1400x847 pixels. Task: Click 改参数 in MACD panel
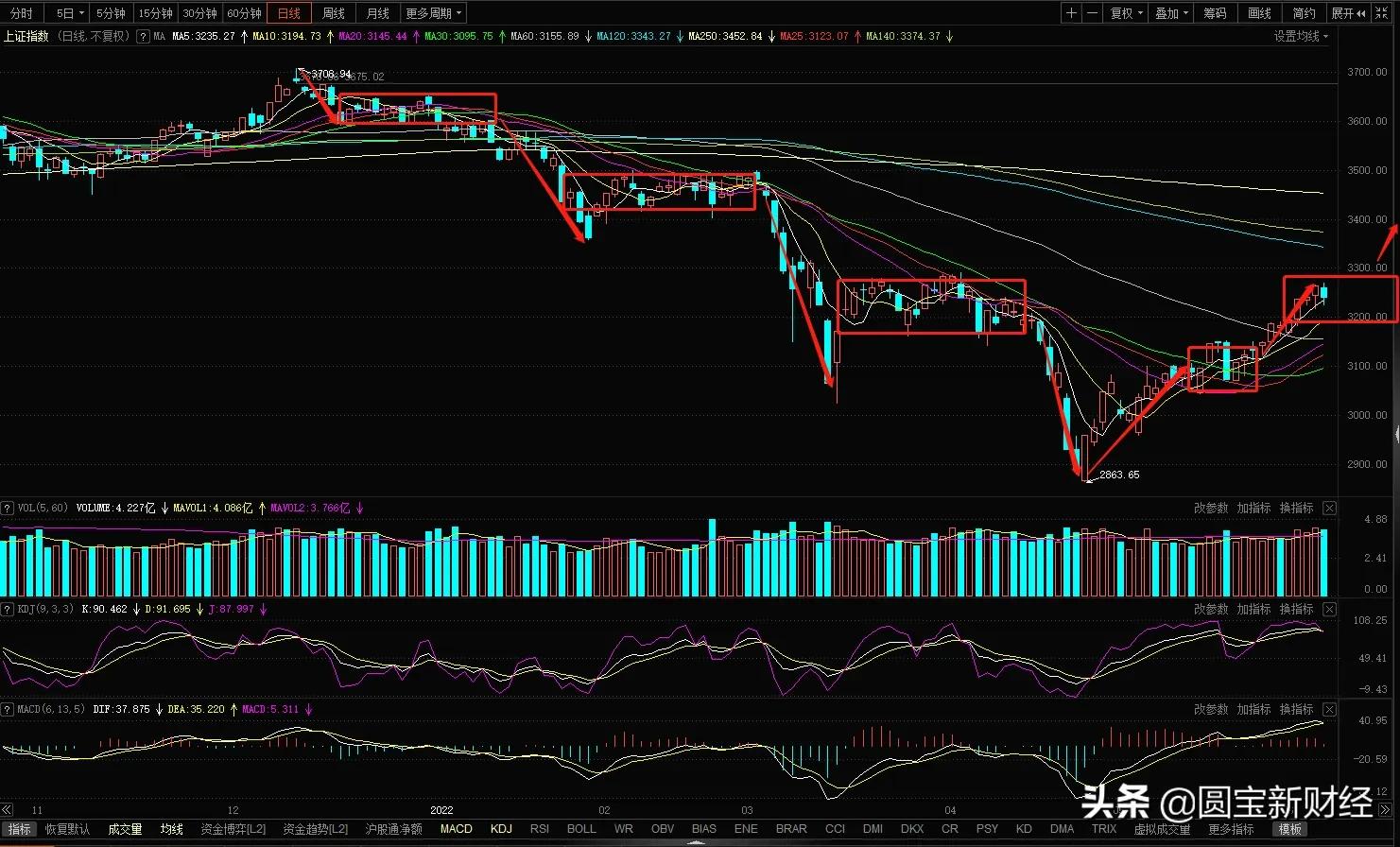1211,709
